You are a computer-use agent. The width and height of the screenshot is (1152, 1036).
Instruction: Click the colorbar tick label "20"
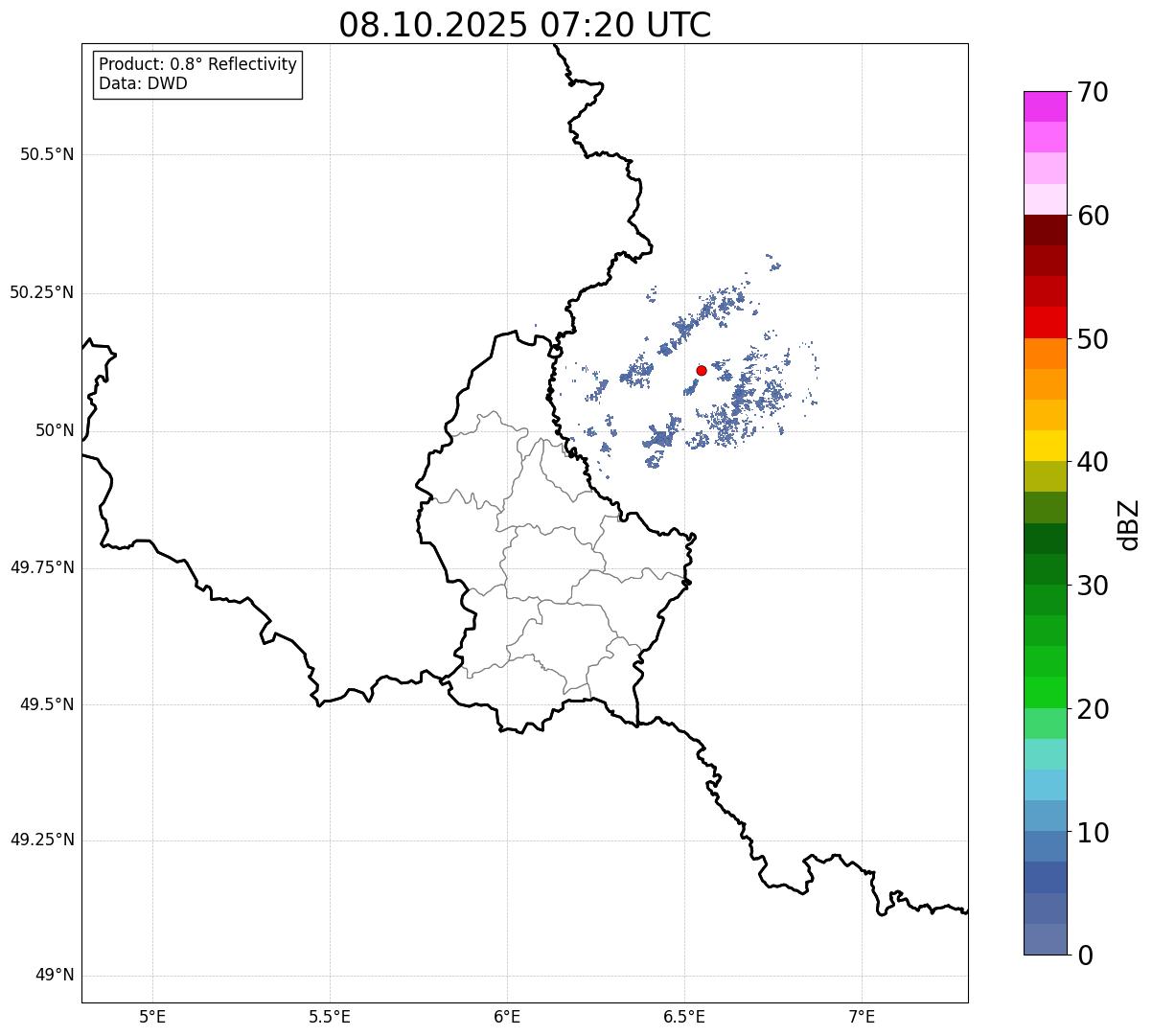[1093, 709]
